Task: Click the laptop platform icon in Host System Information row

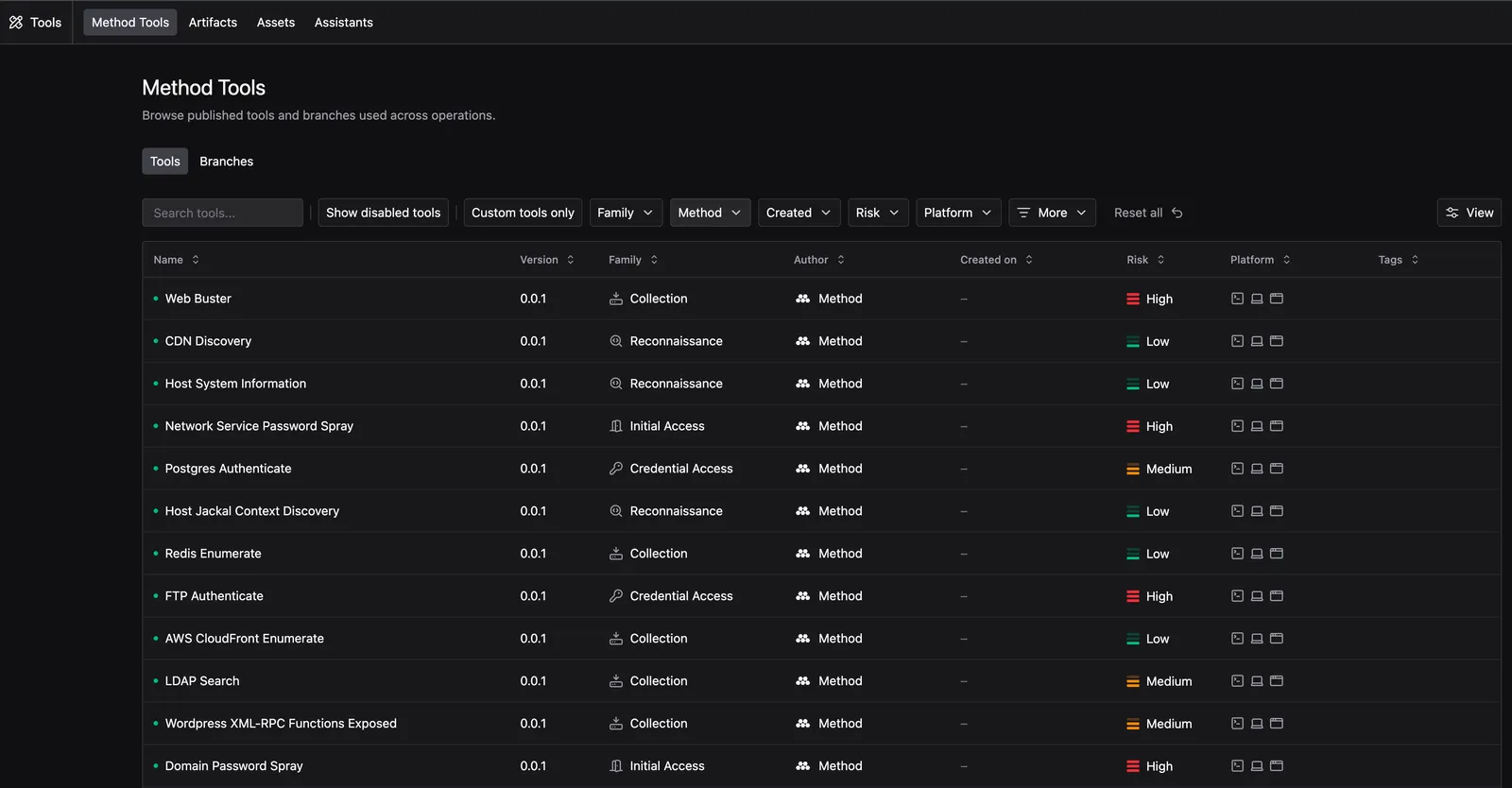Action: click(x=1257, y=384)
